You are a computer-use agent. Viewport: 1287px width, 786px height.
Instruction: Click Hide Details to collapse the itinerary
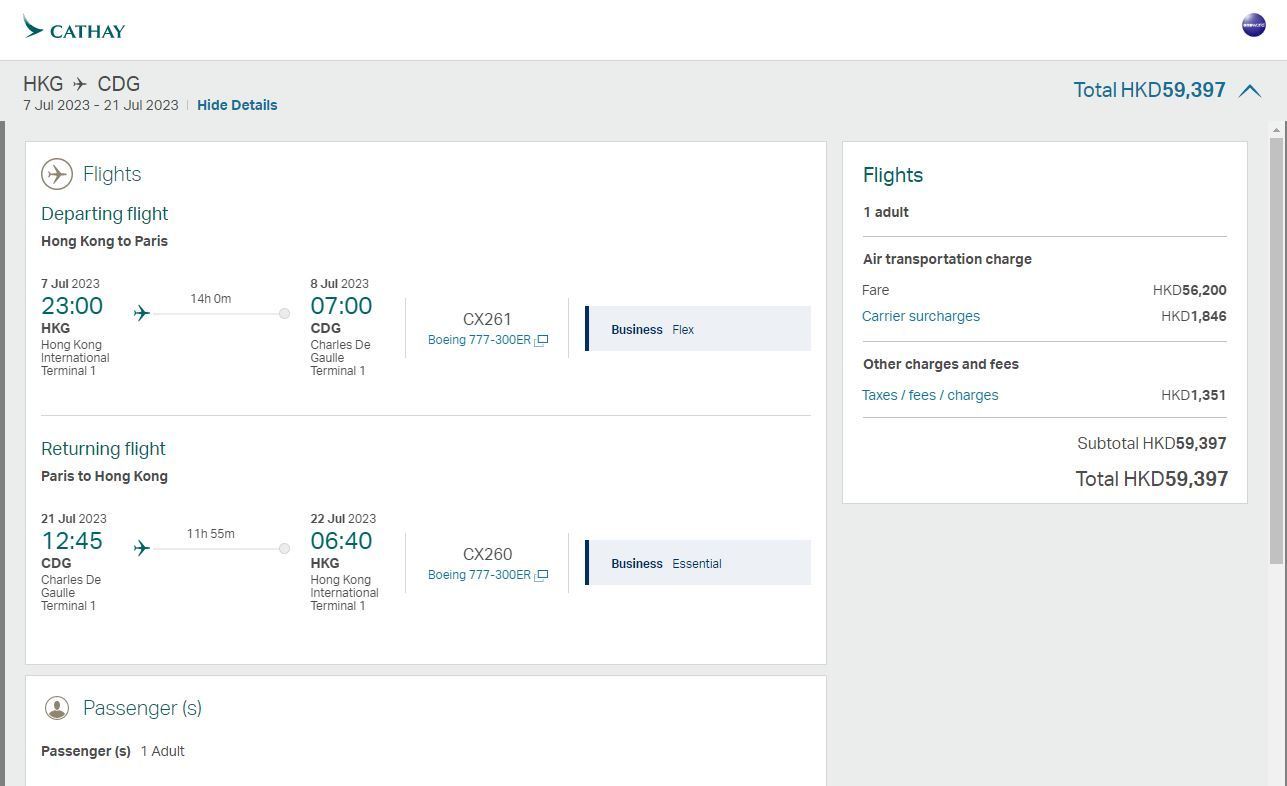tap(237, 104)
